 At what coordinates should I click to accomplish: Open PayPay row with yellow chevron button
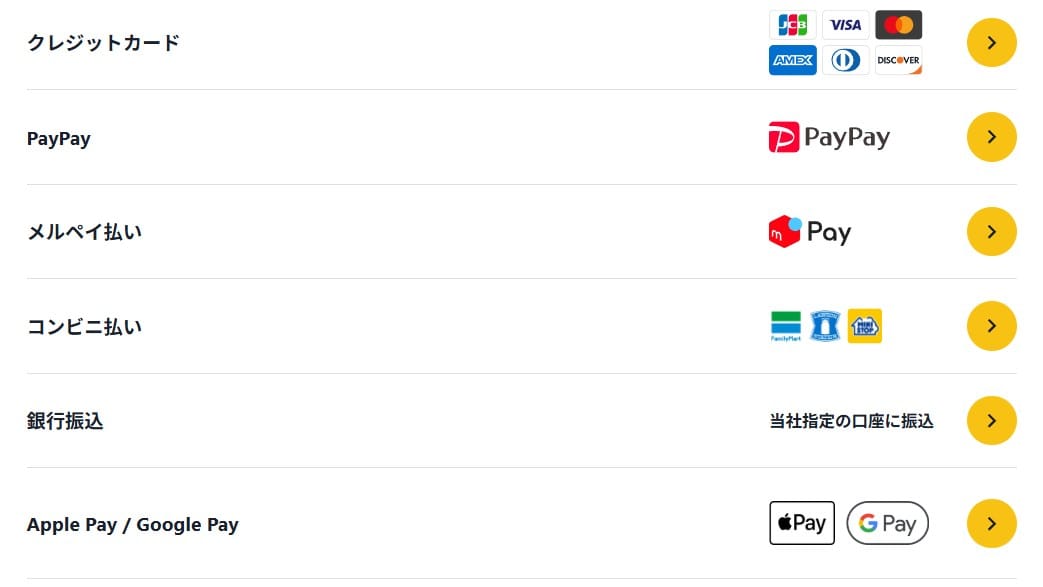pos(991,137)
